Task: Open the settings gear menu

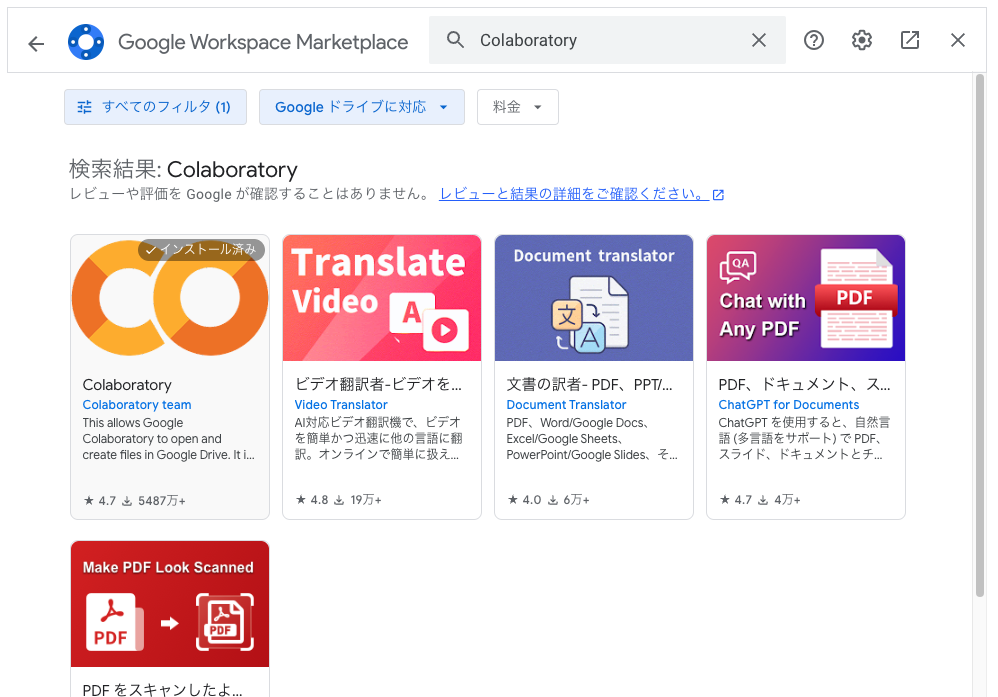Action: click(x=862, y=40)
